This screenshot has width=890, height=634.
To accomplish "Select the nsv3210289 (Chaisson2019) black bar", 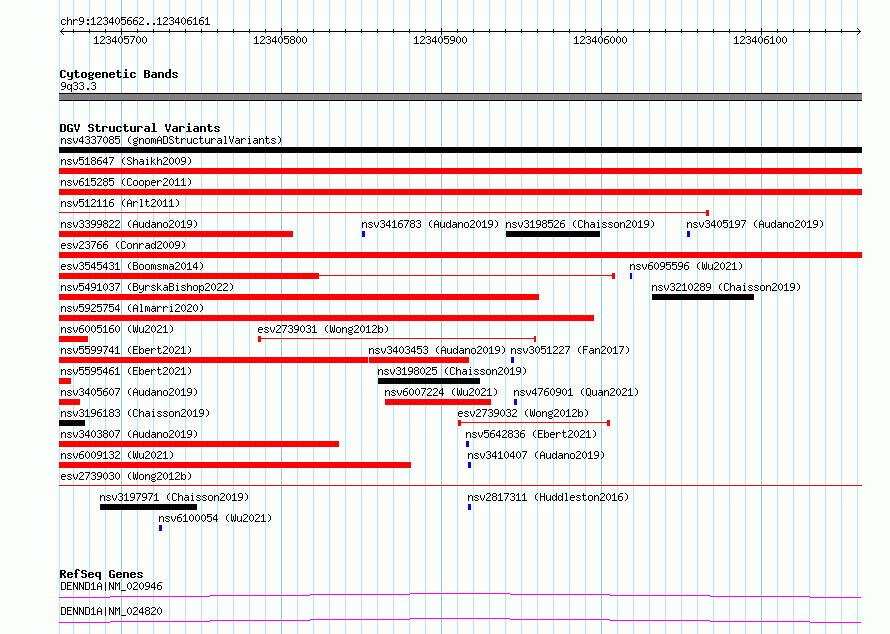I will point(703,297).
